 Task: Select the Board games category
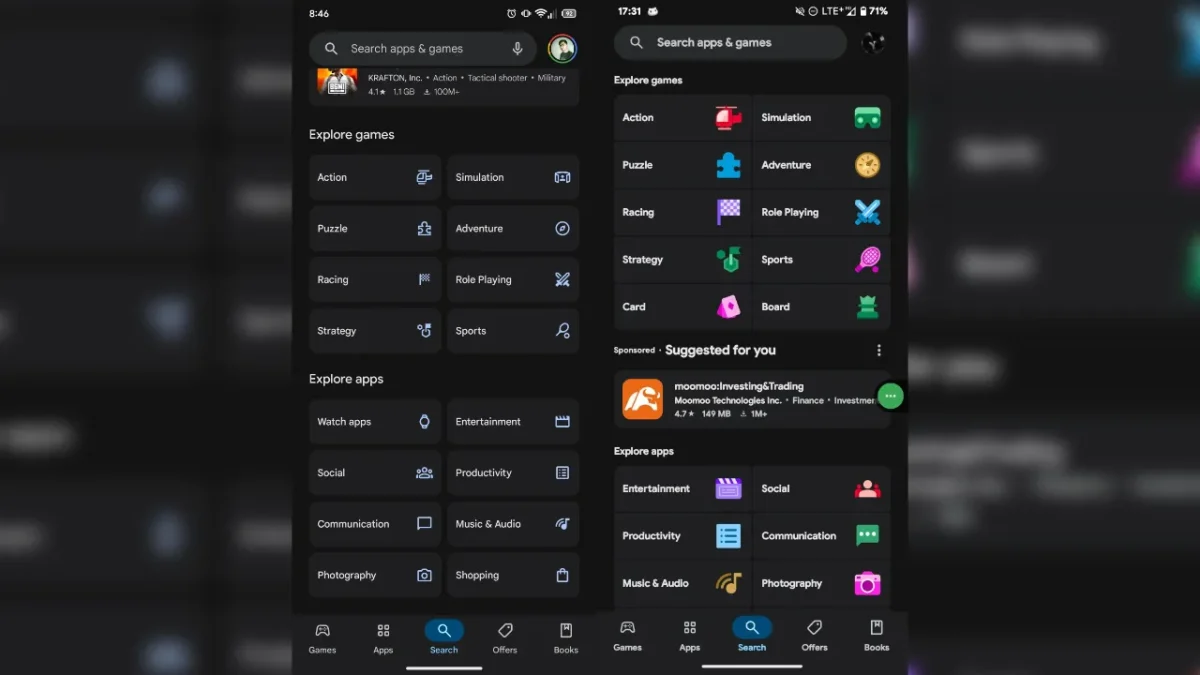pos(820,307)
